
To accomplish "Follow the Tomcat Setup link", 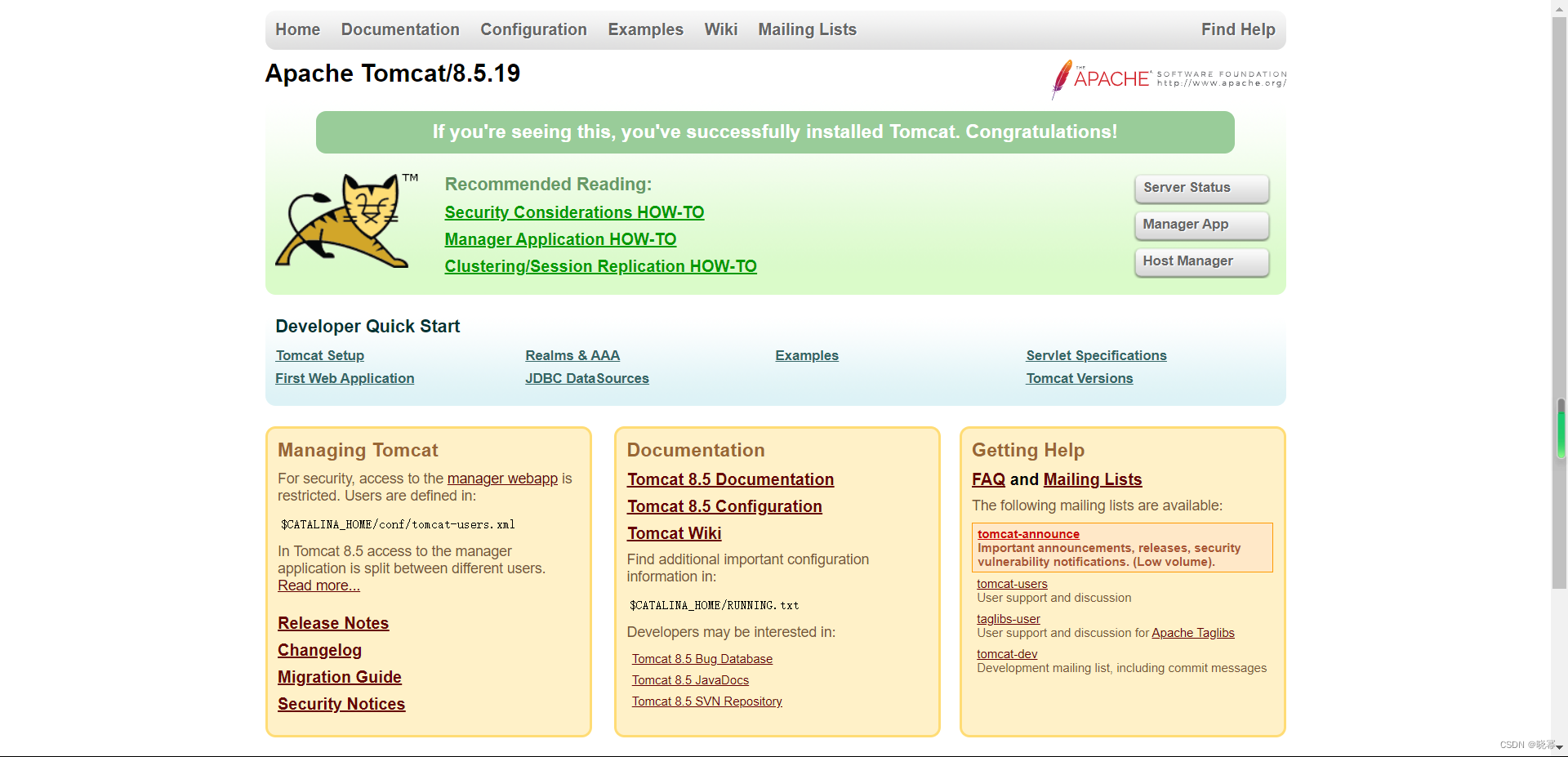I will click(319, 355).
